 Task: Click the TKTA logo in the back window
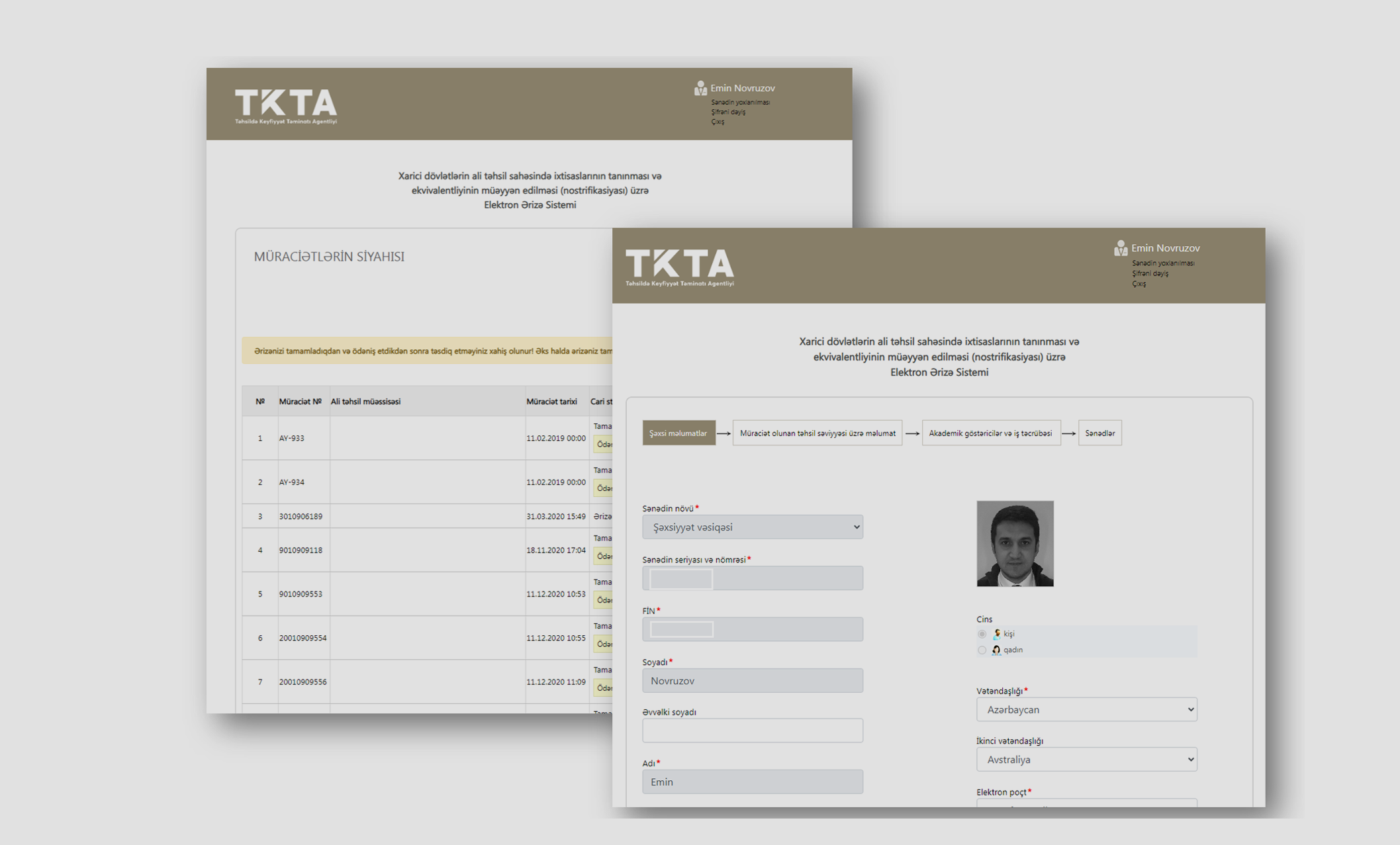point(286,106)
